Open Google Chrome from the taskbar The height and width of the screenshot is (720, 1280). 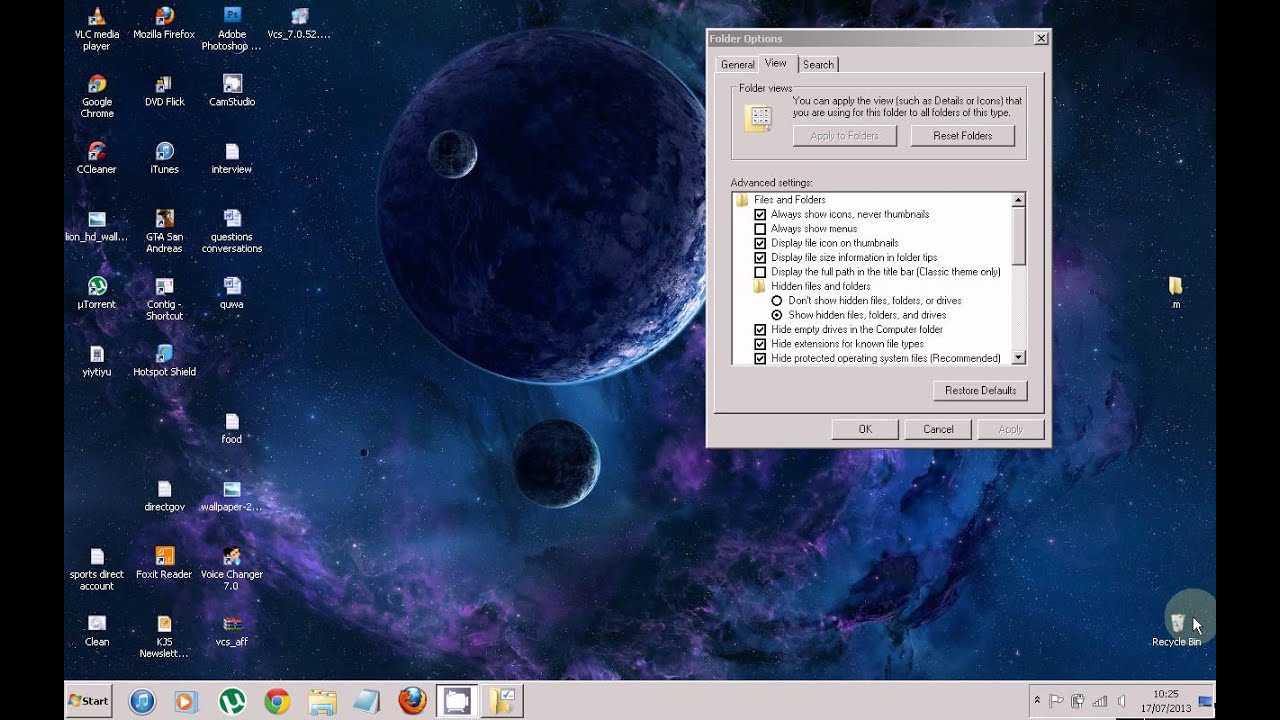pyautogui.click(x=277, y=701)
